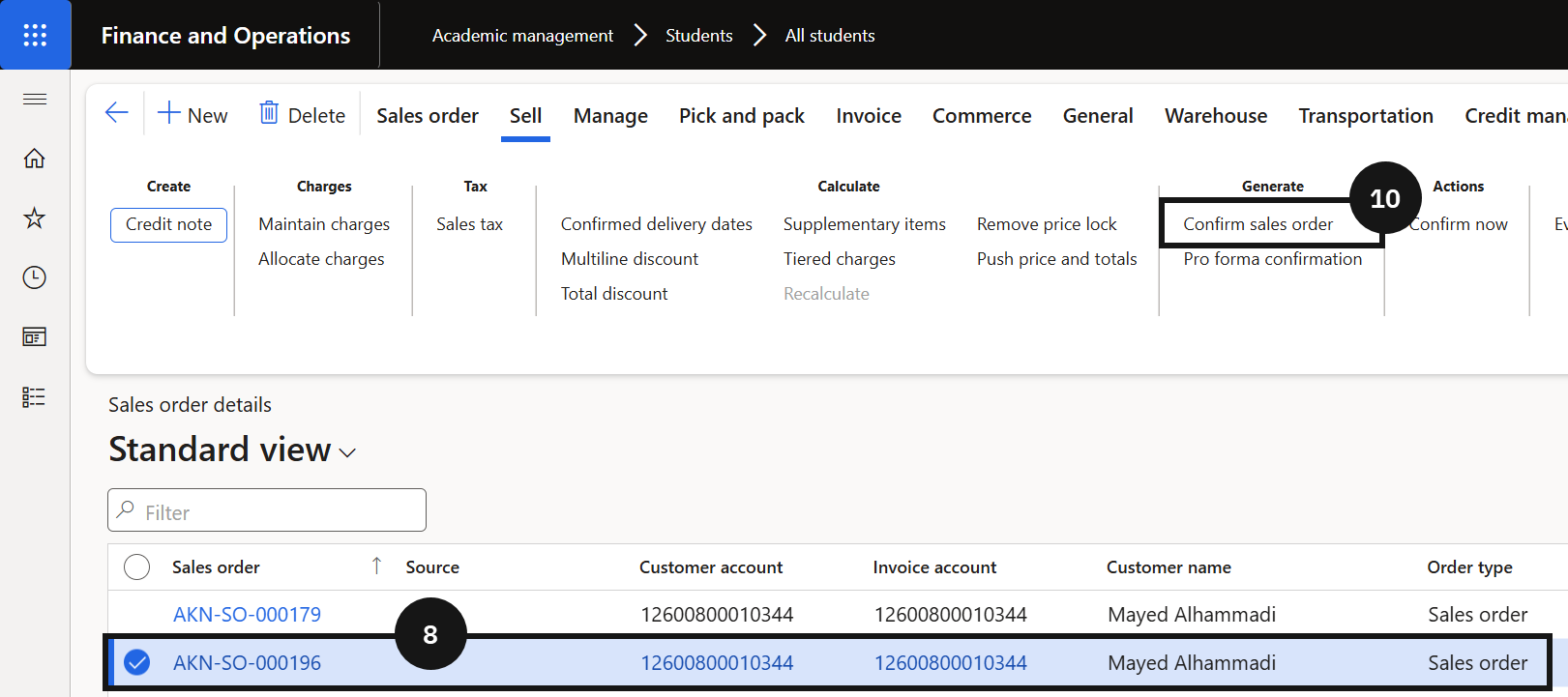
Task: Open Recent clock icon in sidebar
Action: tap(35, 277)
